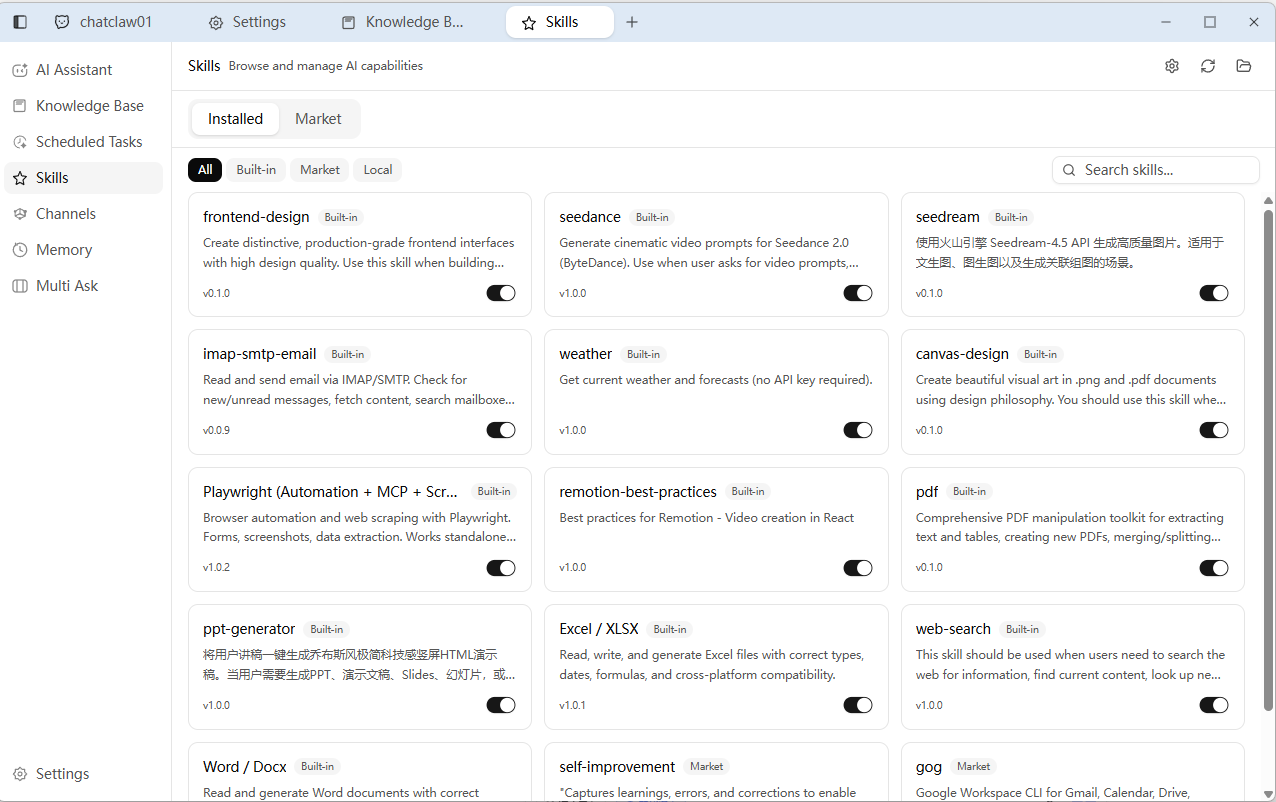
Task: Select the Skills tab in title bar
Action: [560, 22]
